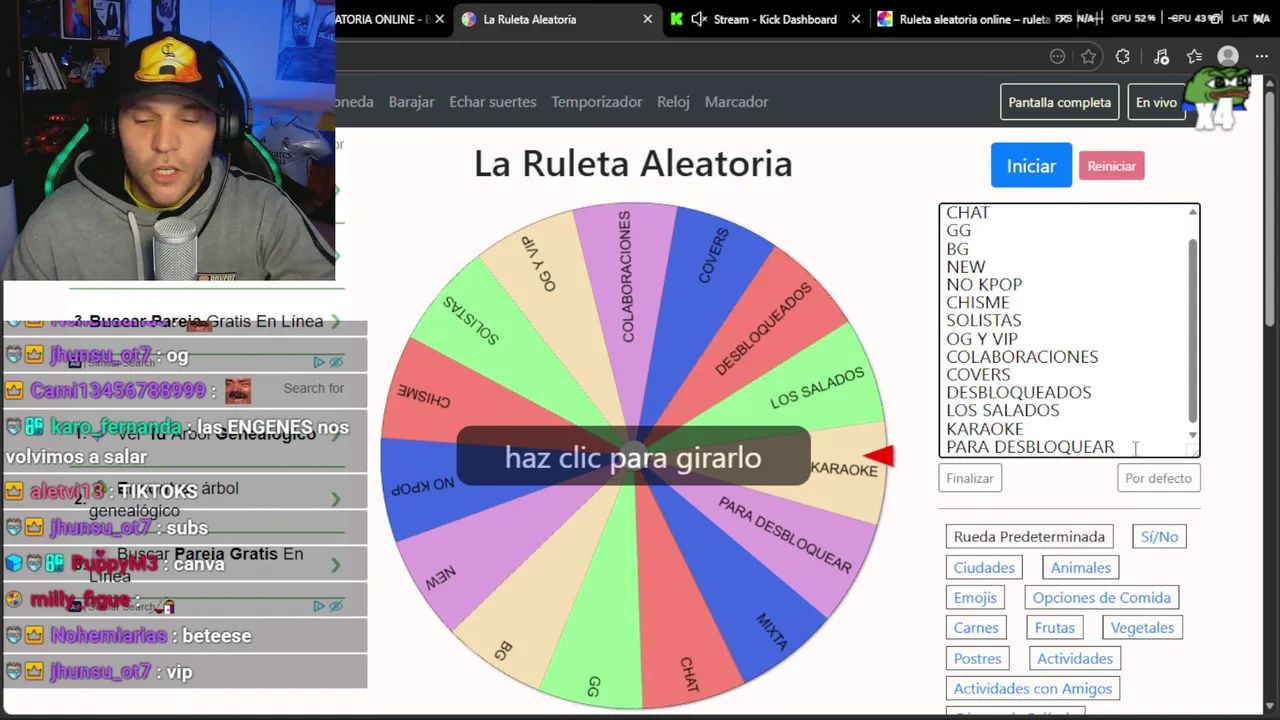Screen dimensions: 1280x720
Task: Click haz clic para girarlo overlay
Action: [633, 457]
